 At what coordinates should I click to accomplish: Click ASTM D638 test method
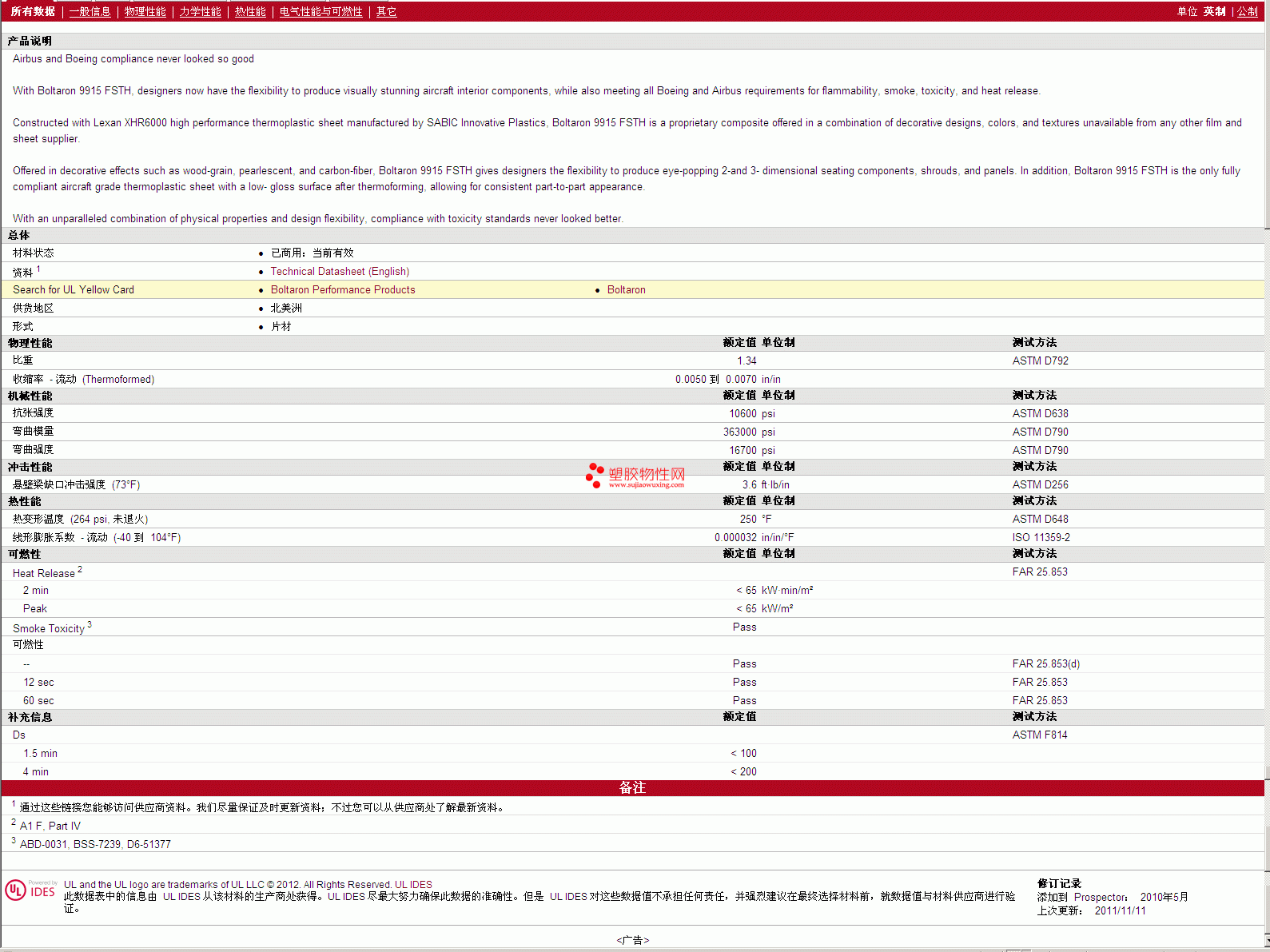click(x=1040, y=414)
